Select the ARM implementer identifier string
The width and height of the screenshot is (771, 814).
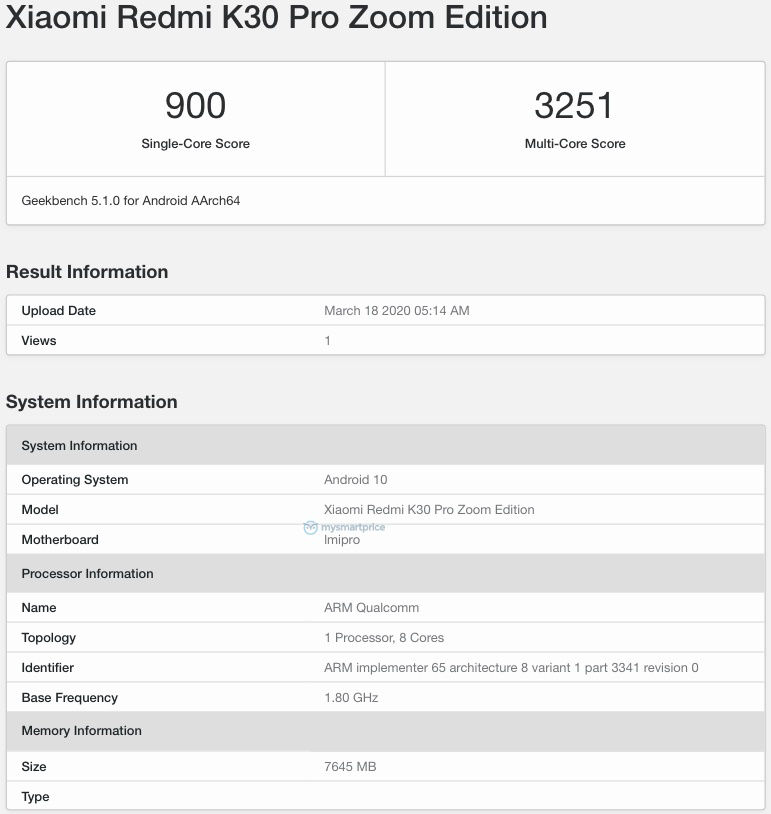511,668
